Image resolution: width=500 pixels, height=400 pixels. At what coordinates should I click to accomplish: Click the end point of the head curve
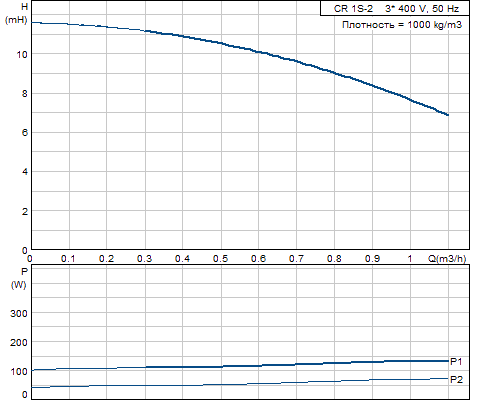point(448,115)
